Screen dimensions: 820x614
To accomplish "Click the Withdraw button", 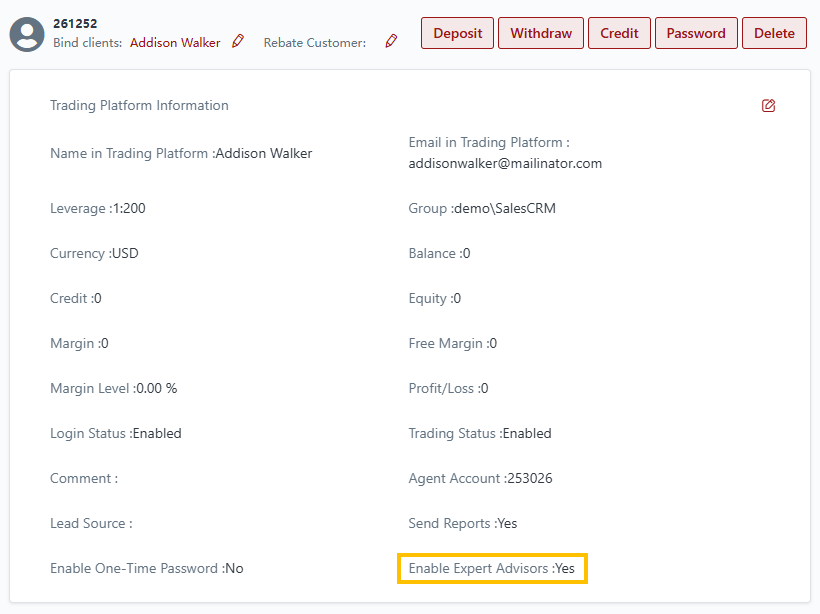I will [x=541, y=33].
